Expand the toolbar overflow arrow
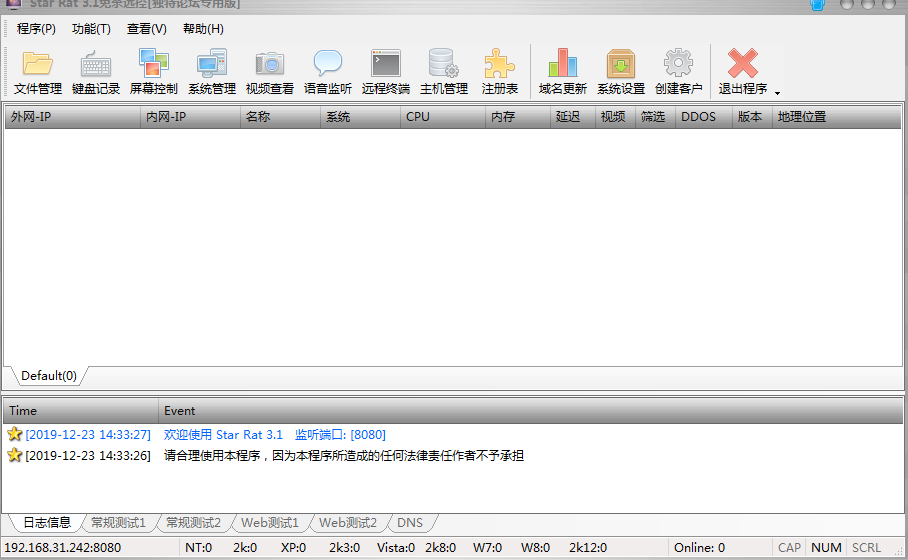Screen dimensions: 908x560 [x=777, y=93]
